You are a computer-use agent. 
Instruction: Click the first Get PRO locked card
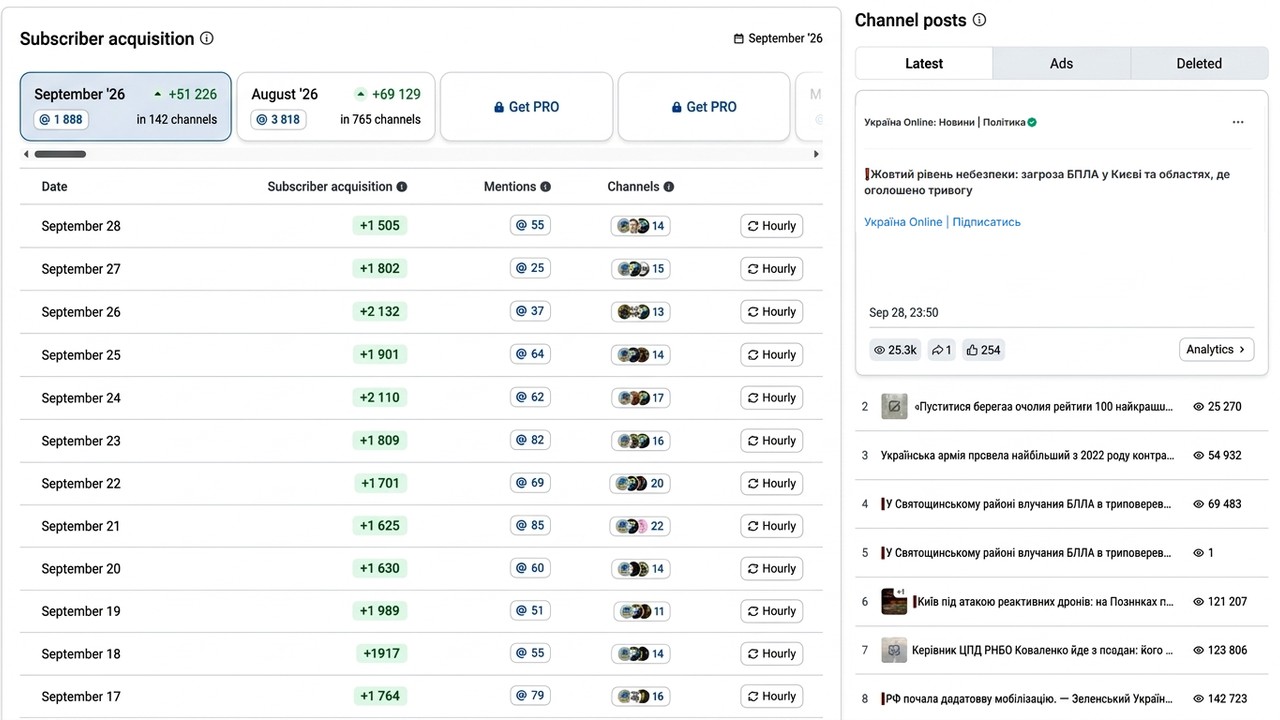pyautogui.click(x=527, y=106)
